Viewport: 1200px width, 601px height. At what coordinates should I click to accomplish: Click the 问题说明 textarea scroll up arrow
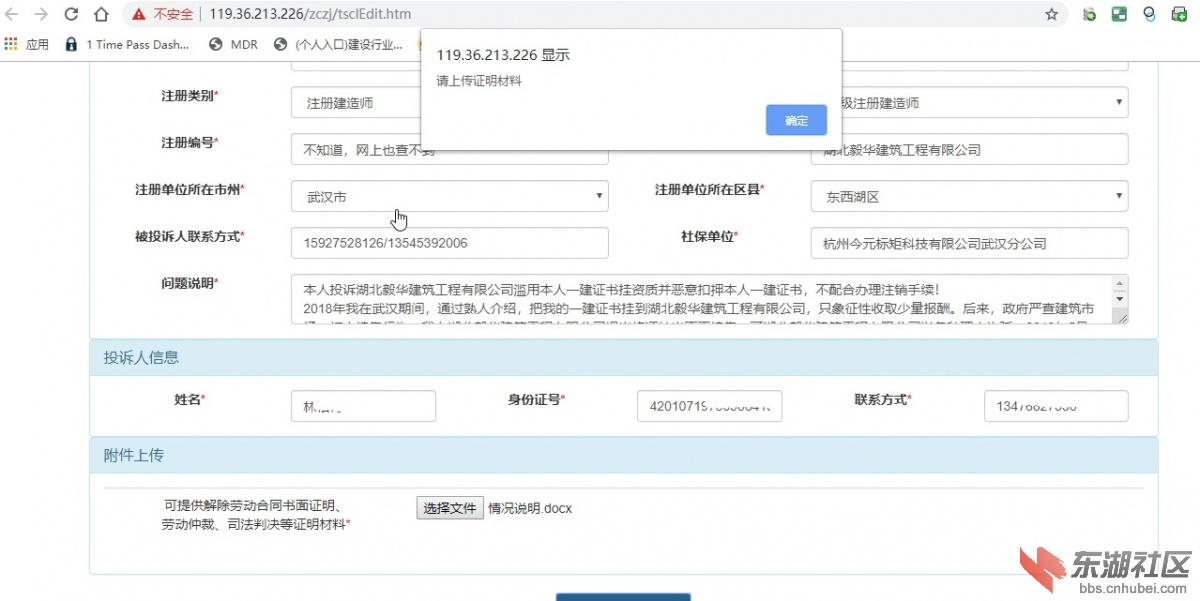click(1120, 284)
